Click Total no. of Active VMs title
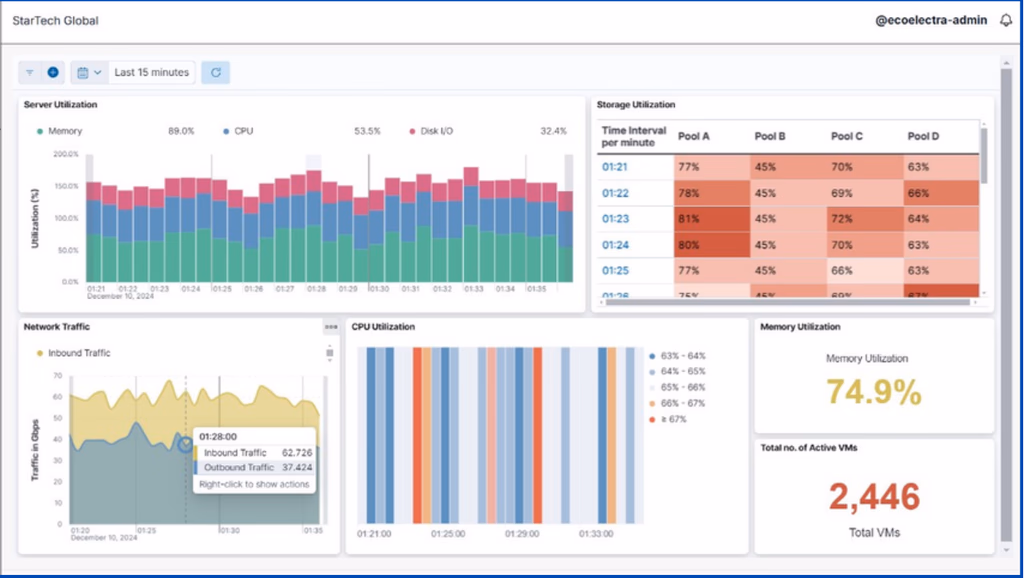 click(808, 447)
